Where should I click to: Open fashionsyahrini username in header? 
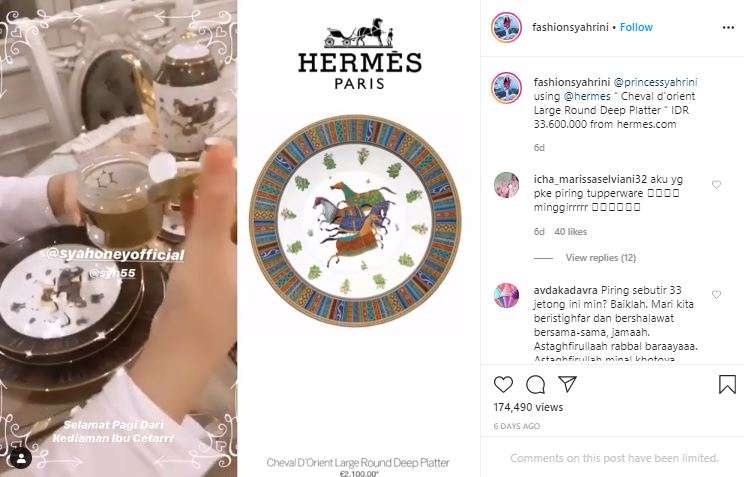point(570,27)
